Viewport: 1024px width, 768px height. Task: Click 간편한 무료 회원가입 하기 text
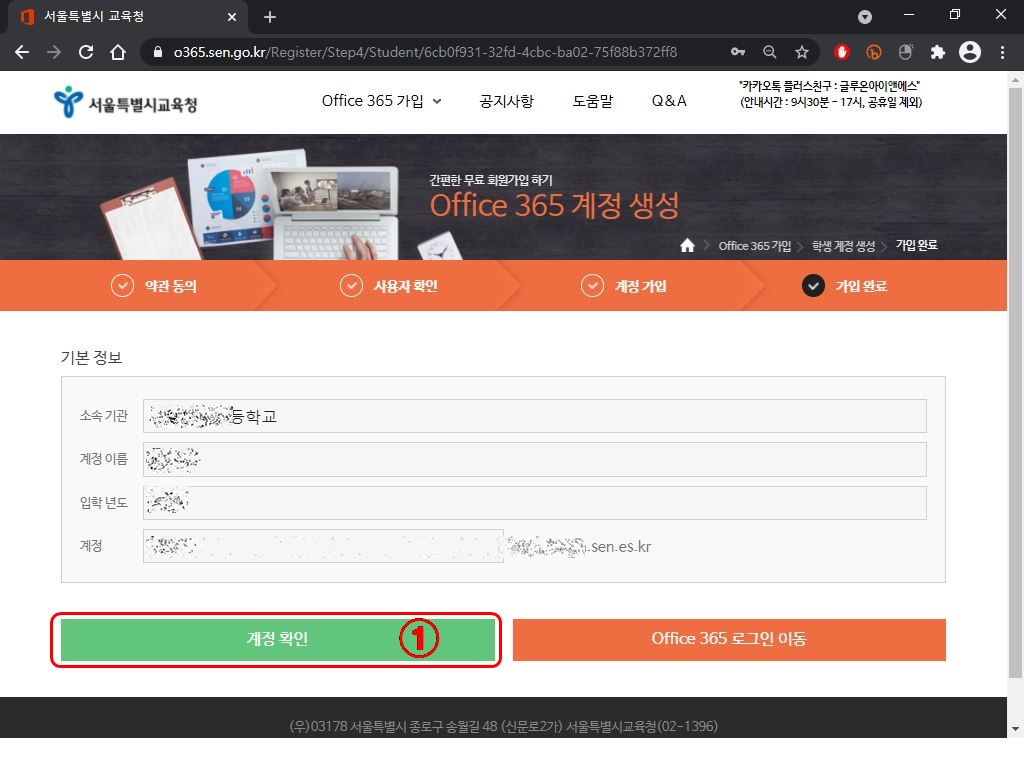(x=490, y=180)
